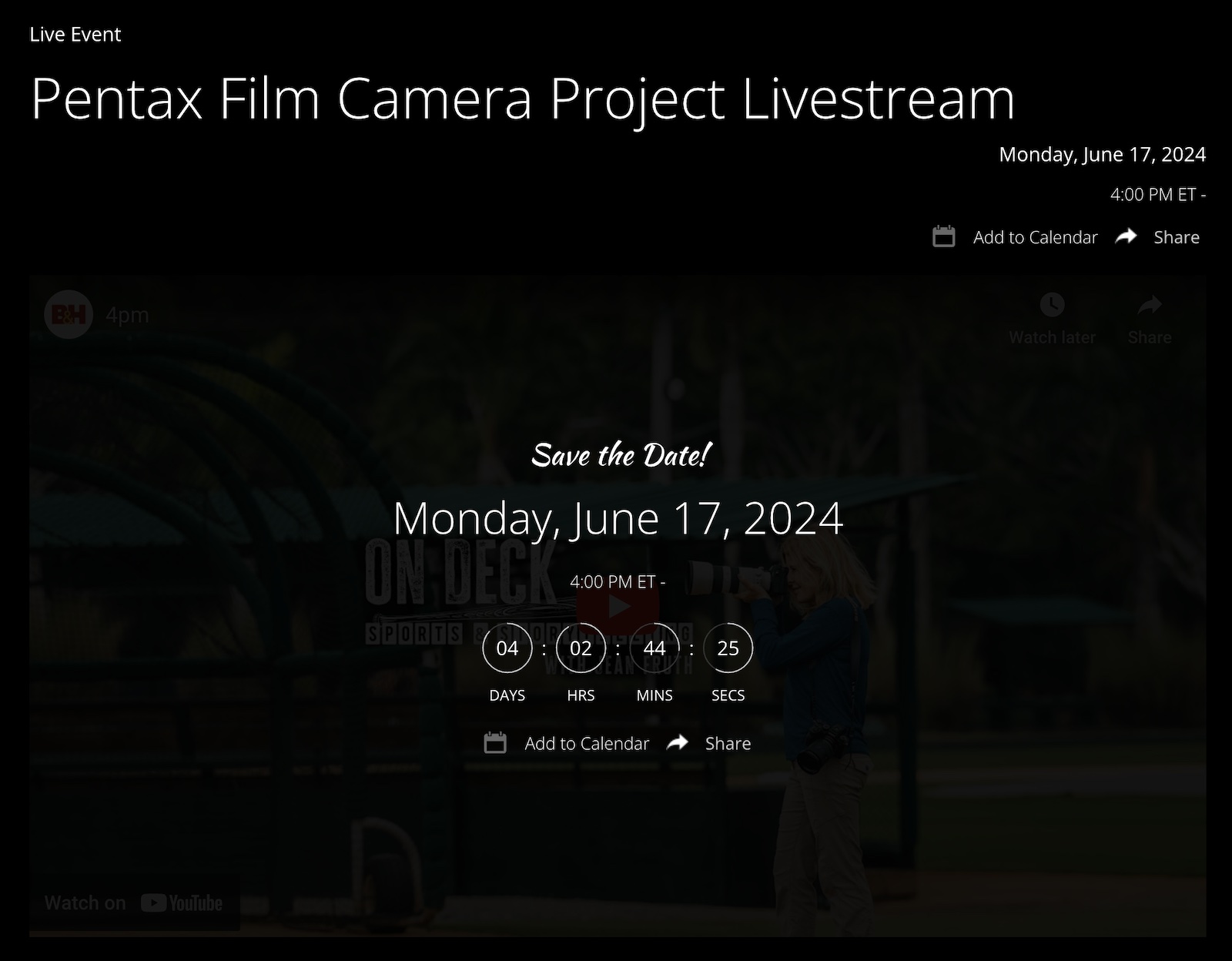Open the B&H channel avatar on the video
Viewport: 1232px width, 961px height.
tap(68, 314)
